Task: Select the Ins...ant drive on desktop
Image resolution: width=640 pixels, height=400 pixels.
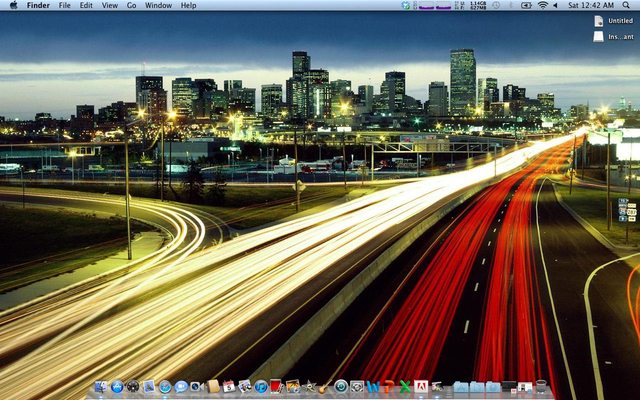Action: pyautogui.click(x=599, y=36)
